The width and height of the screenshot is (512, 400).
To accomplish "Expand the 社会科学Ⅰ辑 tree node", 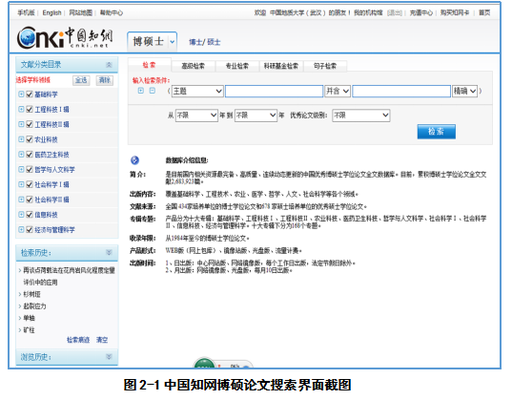I will tap(21, 184).
